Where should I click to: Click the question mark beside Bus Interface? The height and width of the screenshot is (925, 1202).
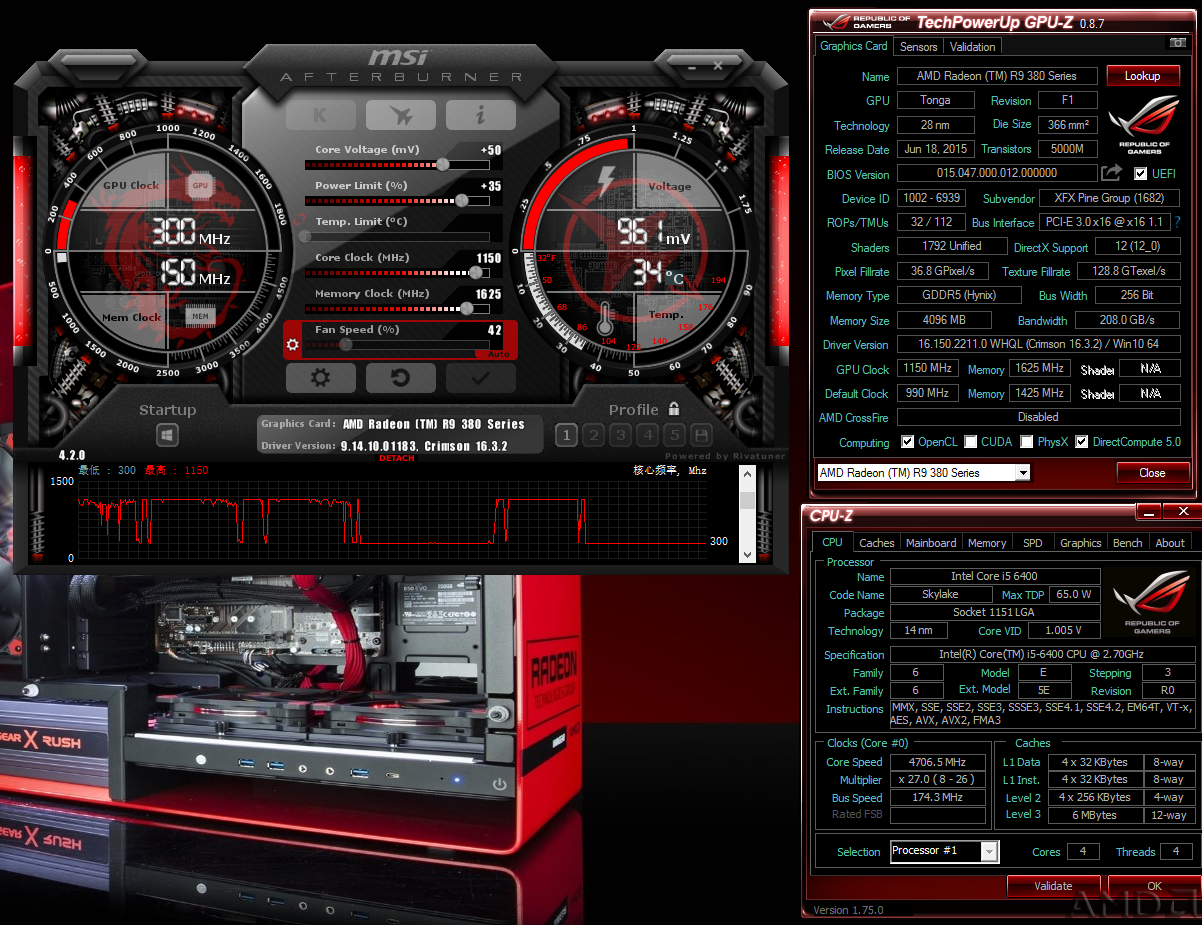pos(1177,222)
